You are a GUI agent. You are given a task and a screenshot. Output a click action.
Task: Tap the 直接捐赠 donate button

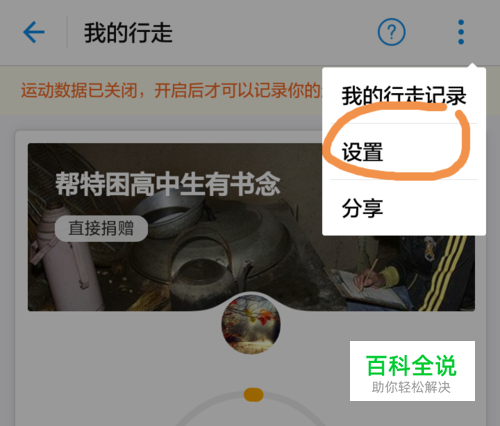[x=101, y=228]
